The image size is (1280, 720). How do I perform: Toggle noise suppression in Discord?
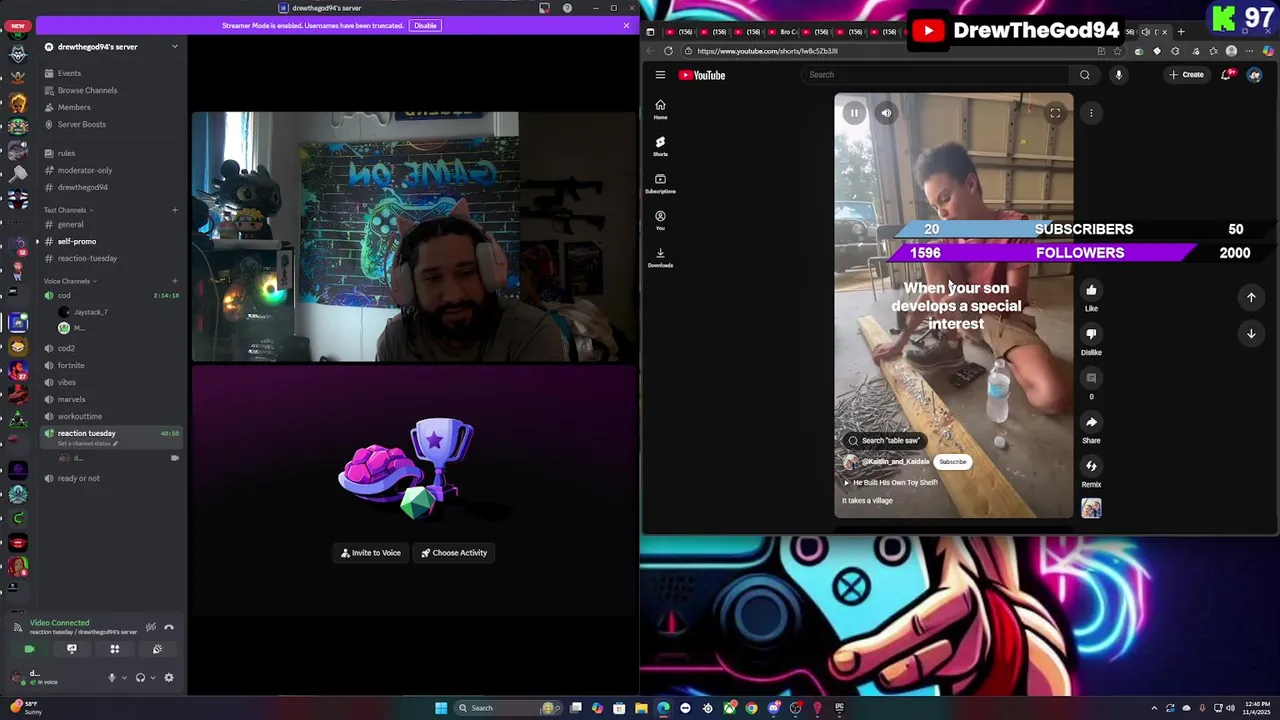pyautogui.click(x=151, y=627)
